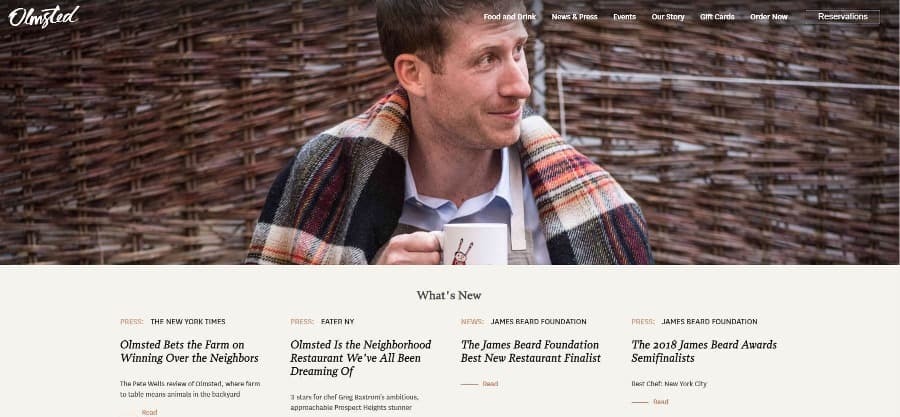Click the What's New section heading
Screen dimensions: 900x417
coord(449,295)
